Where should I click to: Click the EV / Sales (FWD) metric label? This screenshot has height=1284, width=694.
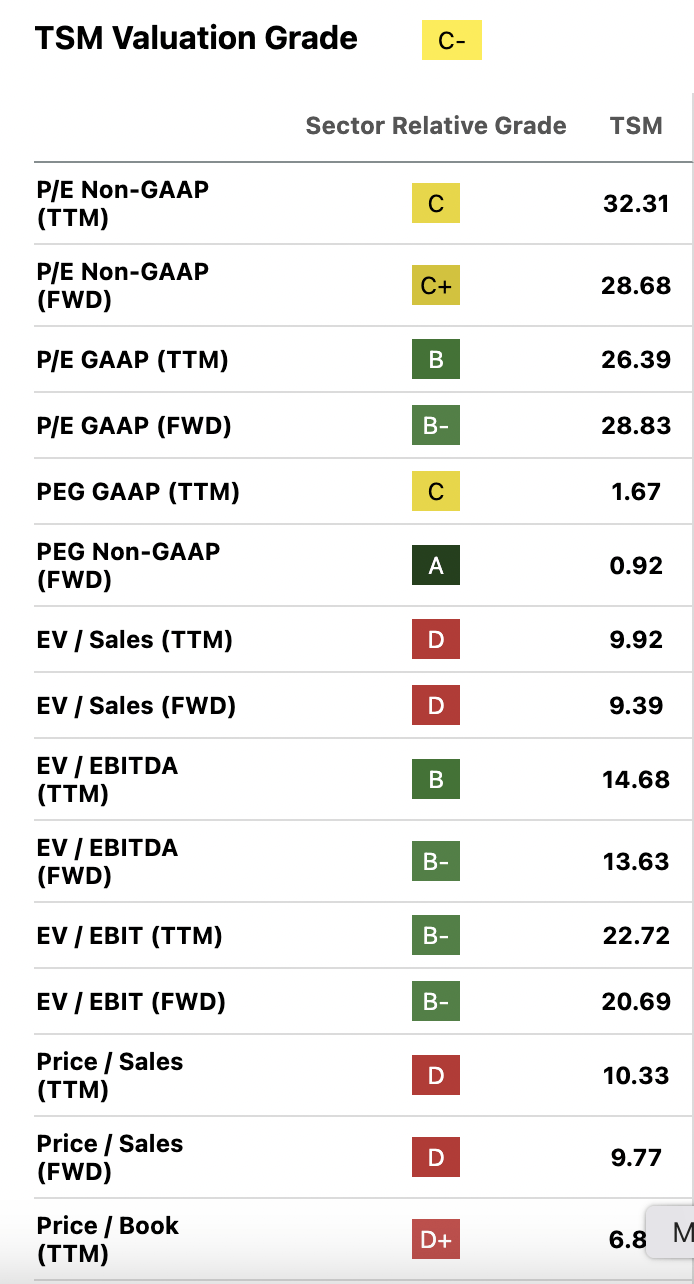(x=136, y=706)
